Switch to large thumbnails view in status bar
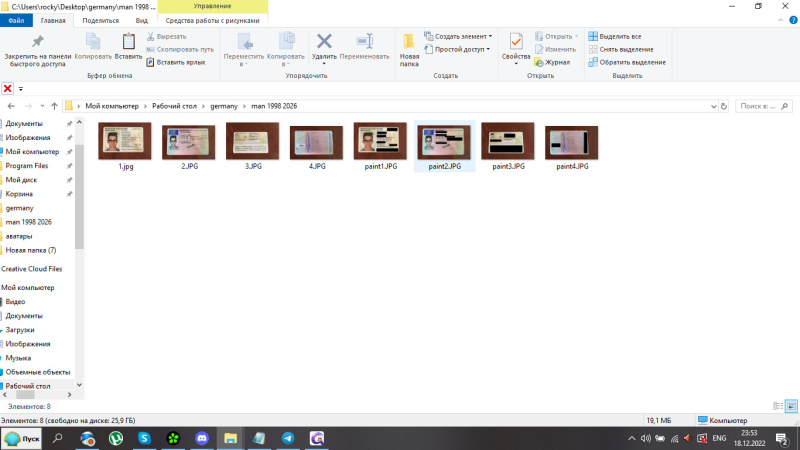Image resolution: width=800 pixels, height=450 pixels. [791, 406]
